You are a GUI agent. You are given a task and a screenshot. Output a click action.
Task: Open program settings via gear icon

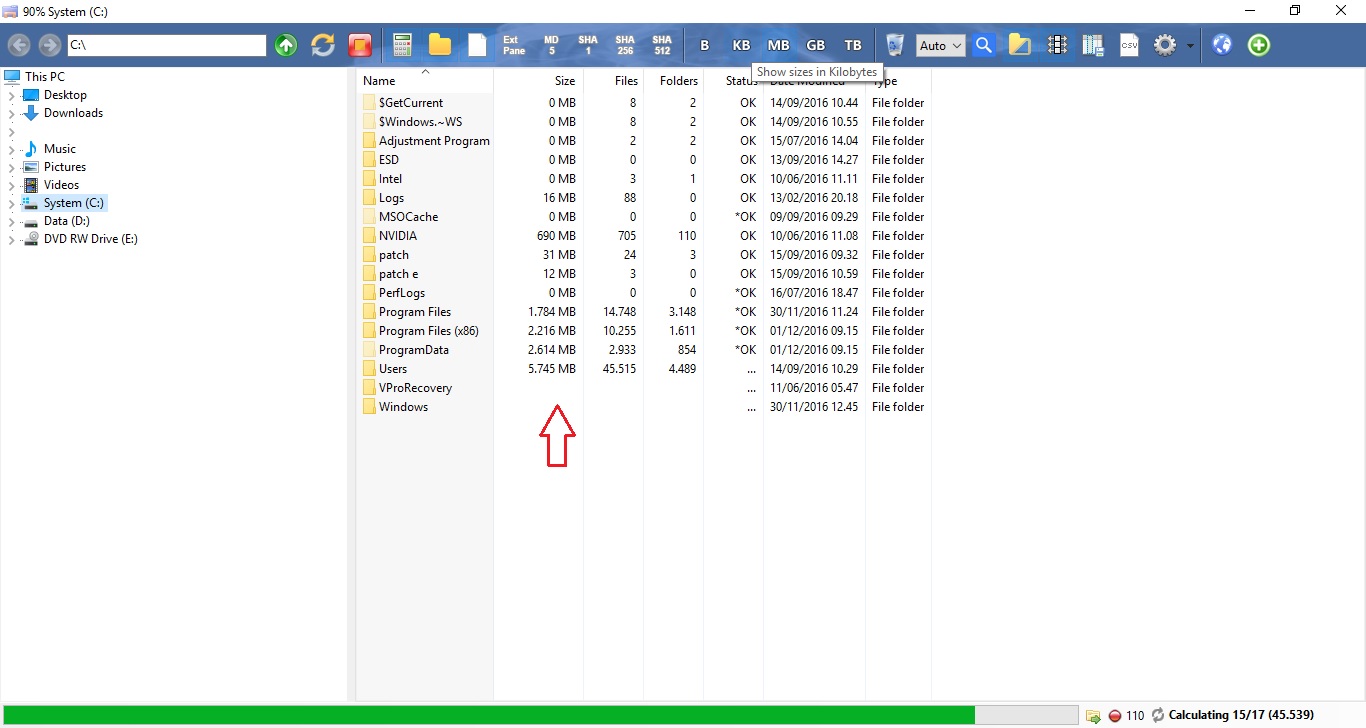click(x=1164, y=45)
